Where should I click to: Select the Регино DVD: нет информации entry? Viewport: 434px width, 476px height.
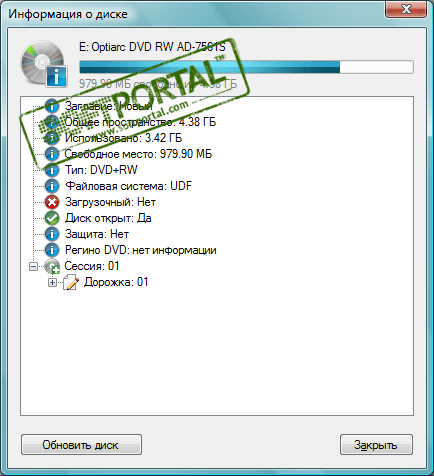click(141, 250)
